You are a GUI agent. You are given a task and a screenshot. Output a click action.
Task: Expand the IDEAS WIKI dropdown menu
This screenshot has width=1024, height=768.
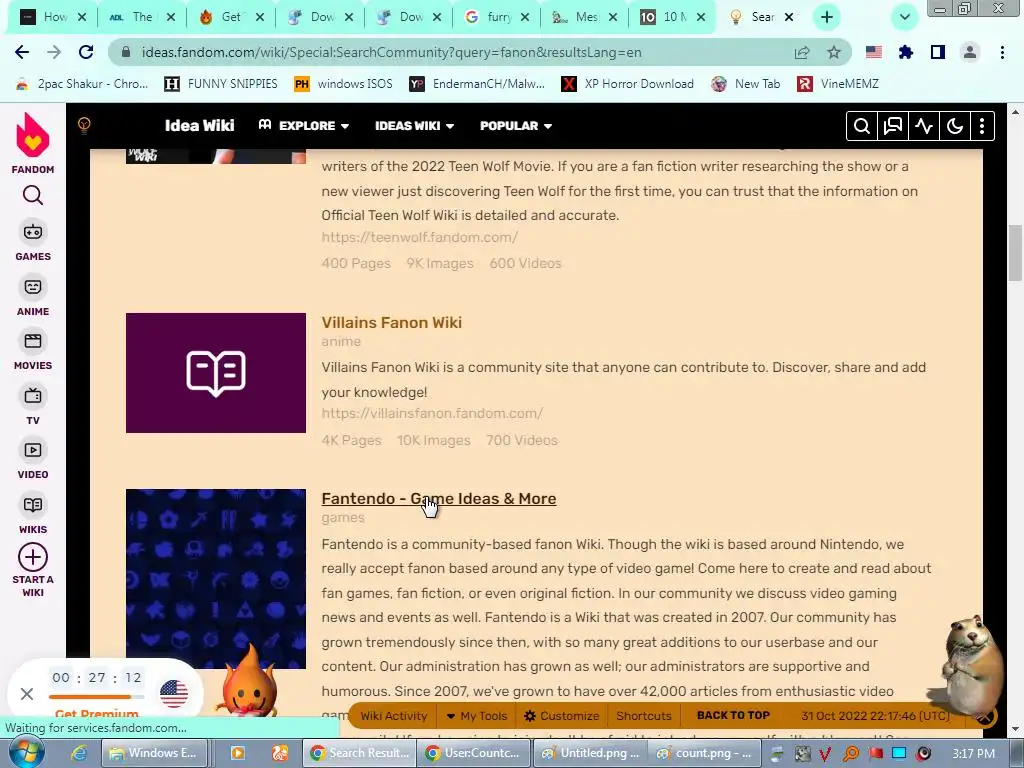pyautogui.click(x=415, y=125)
